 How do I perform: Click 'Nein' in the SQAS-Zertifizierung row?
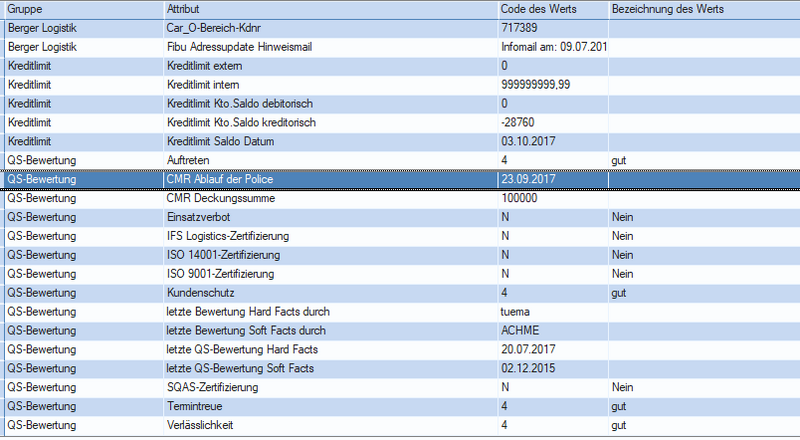pos(622,387)
